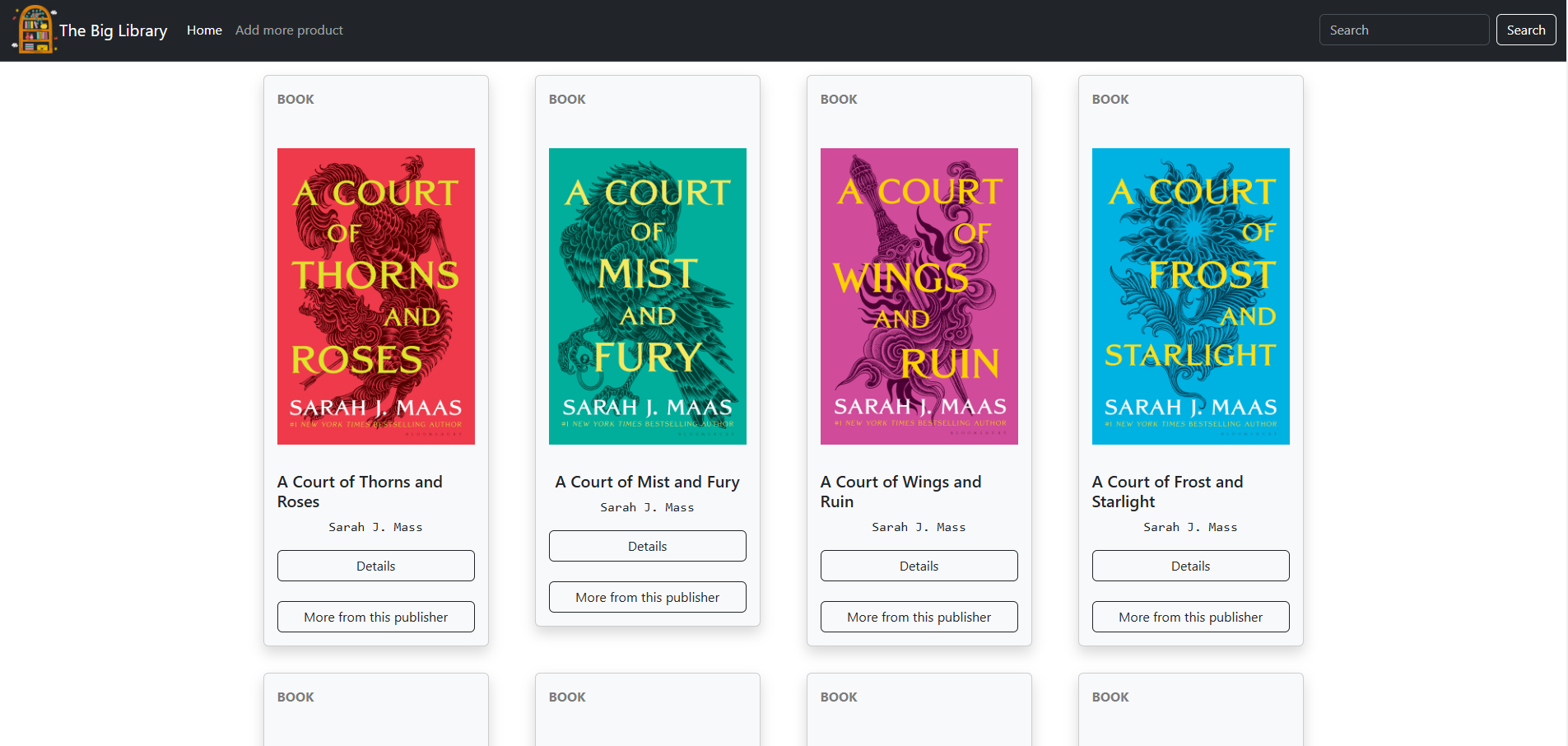1568x746 pixels.
Task: Select the A Court of Frost and Starlight title
Action: click(1167, 492)
